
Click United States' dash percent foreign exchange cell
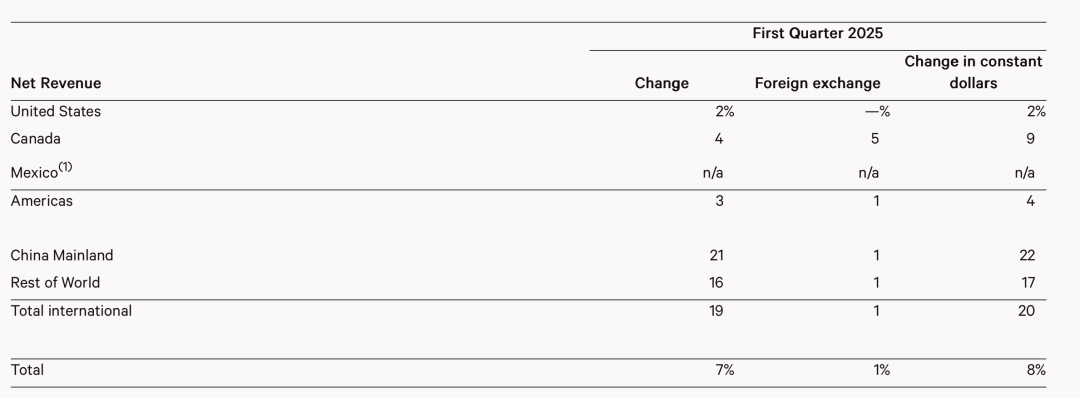[x=878, y=112]
